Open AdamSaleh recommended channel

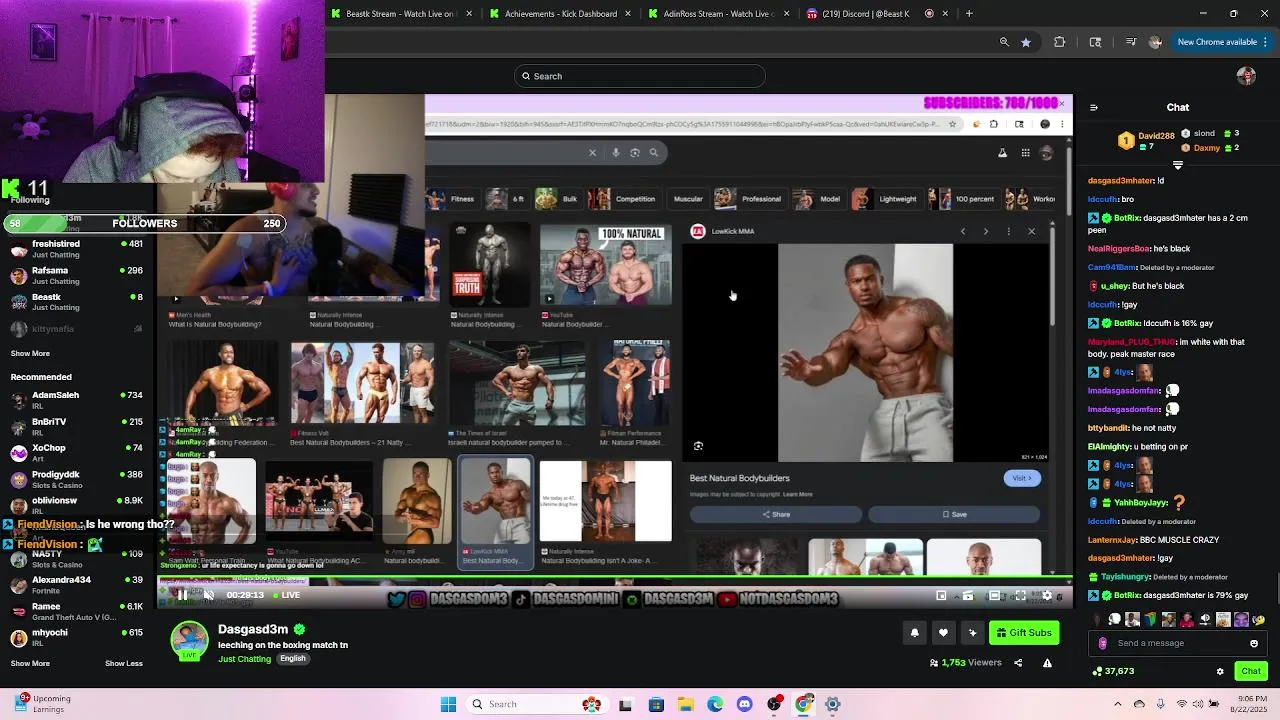77,400
